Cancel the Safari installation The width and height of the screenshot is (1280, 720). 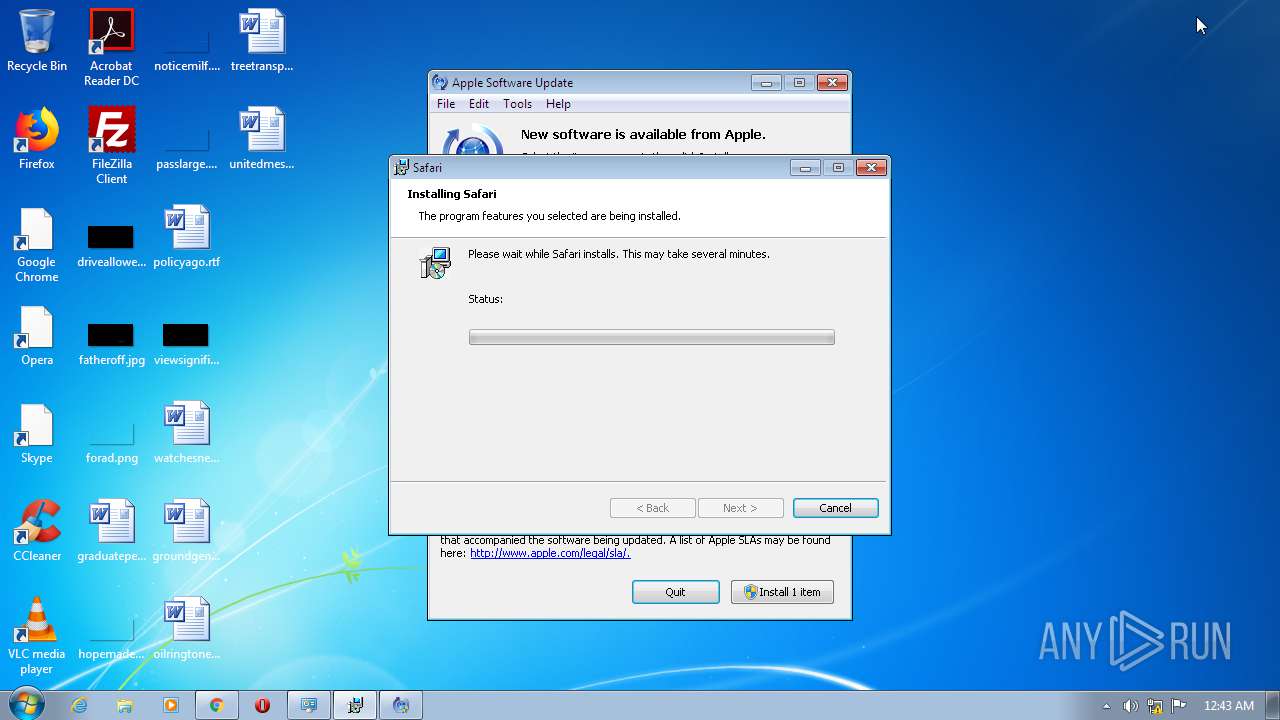(835, 508)
